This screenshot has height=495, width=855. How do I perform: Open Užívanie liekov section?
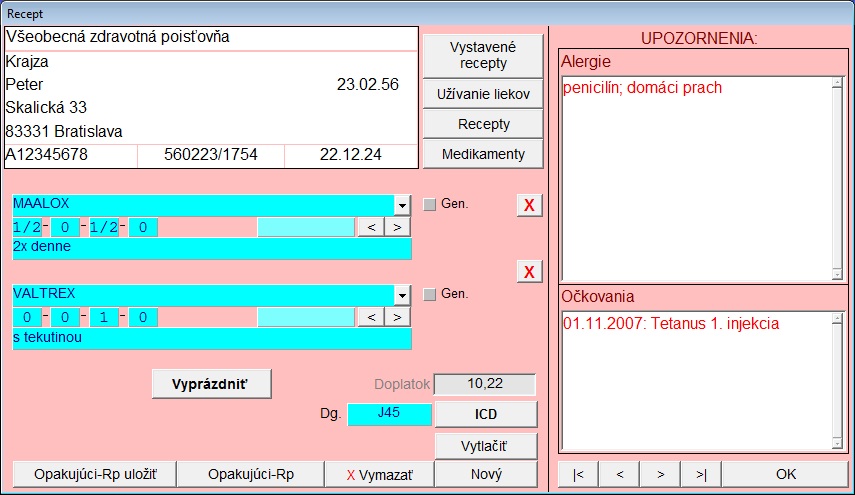(x=483, y=95)
